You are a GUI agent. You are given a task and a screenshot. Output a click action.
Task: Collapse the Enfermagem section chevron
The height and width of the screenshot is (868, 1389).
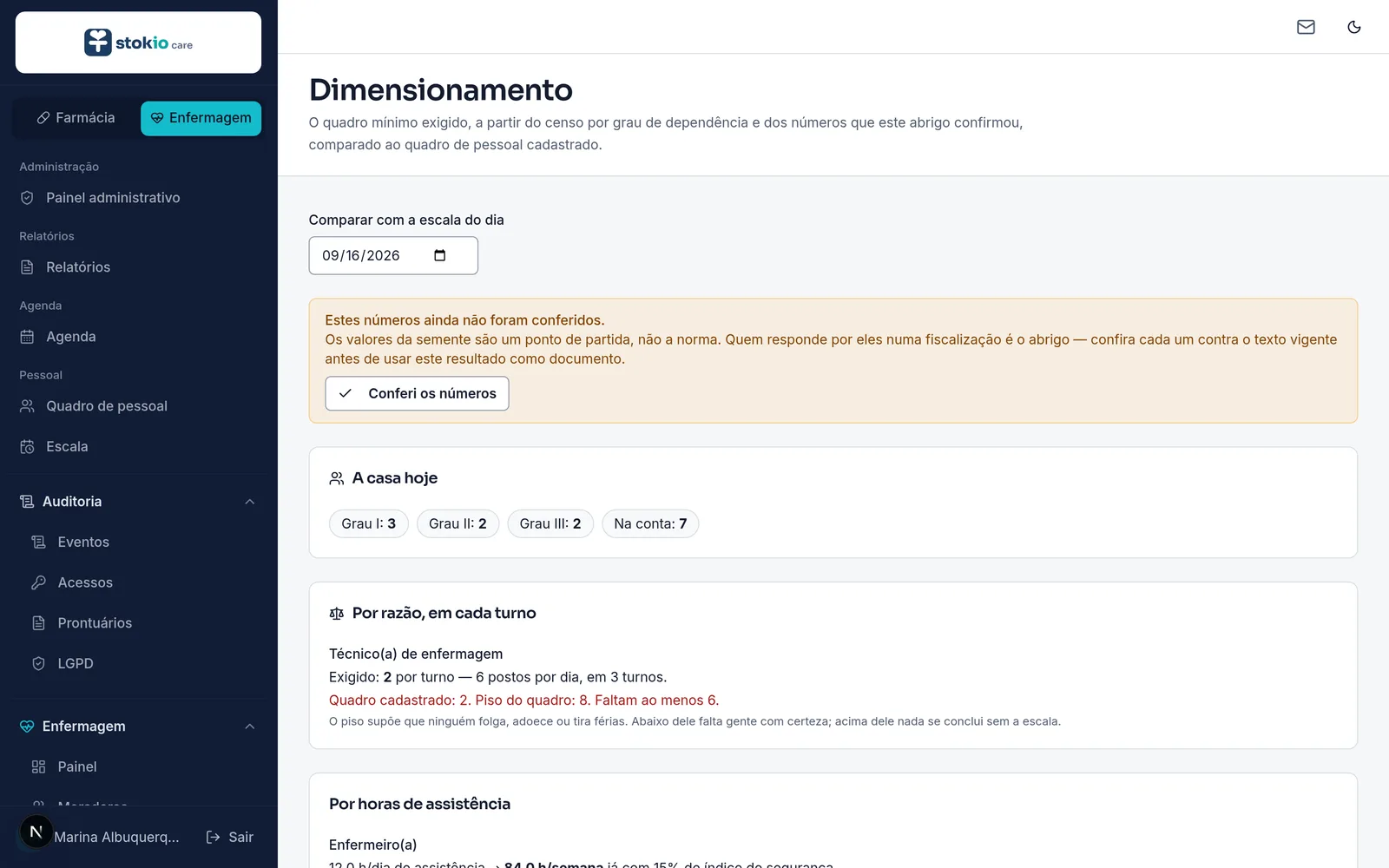tap(250, 727)
